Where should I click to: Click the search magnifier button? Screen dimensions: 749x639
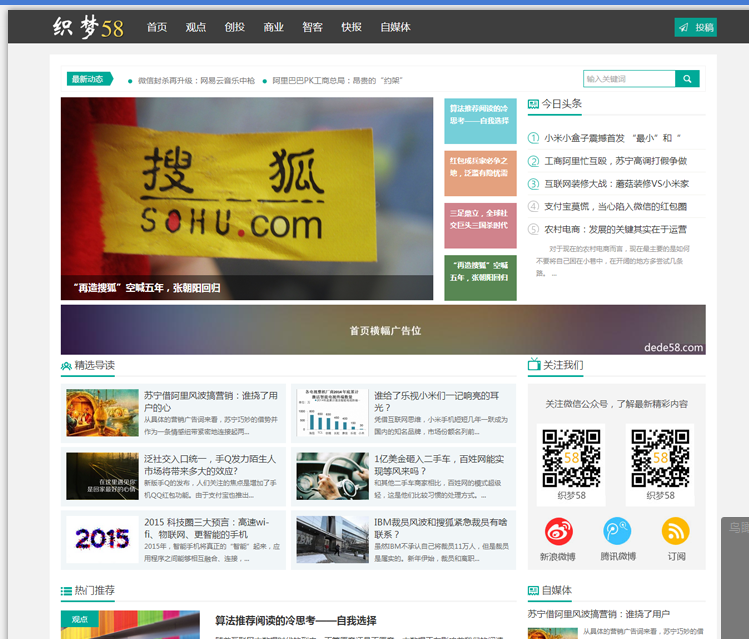tap(687, 79)
